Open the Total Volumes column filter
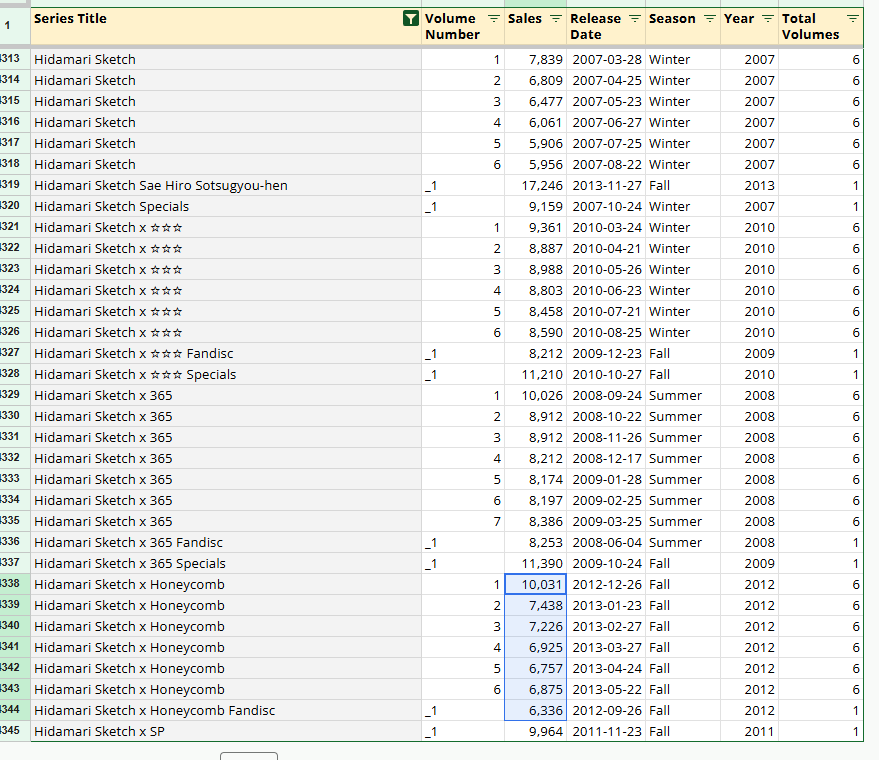Screen dimensions: 879x760 (852, 19)
